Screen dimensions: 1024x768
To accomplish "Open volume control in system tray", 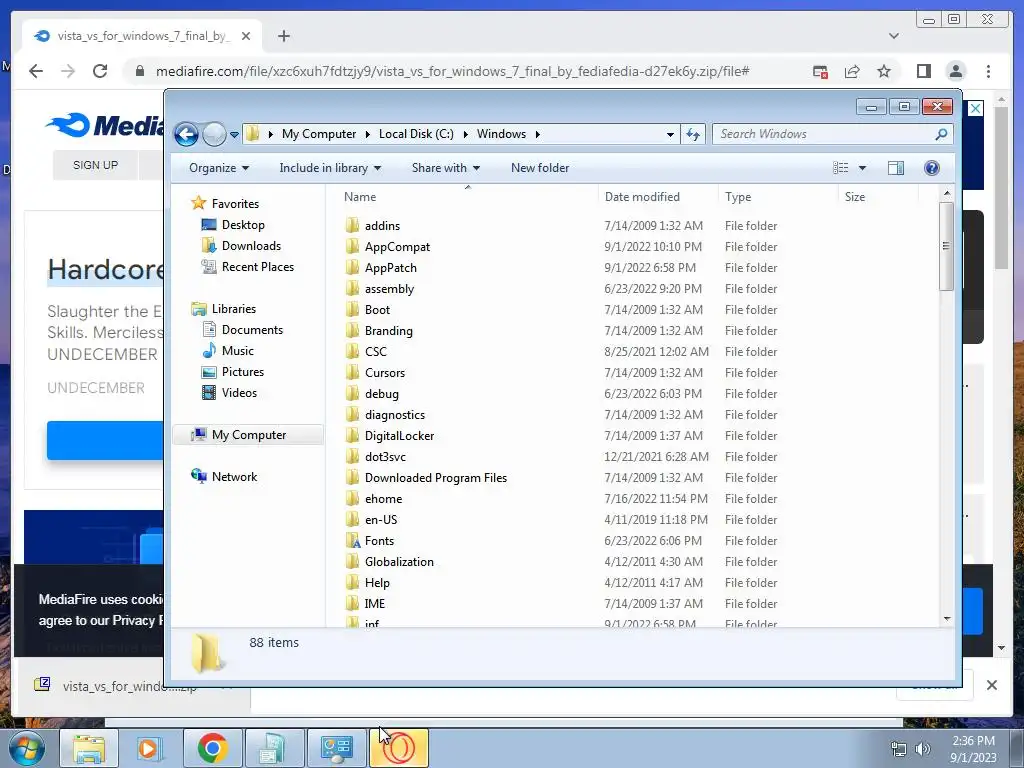I will point(923,749).
